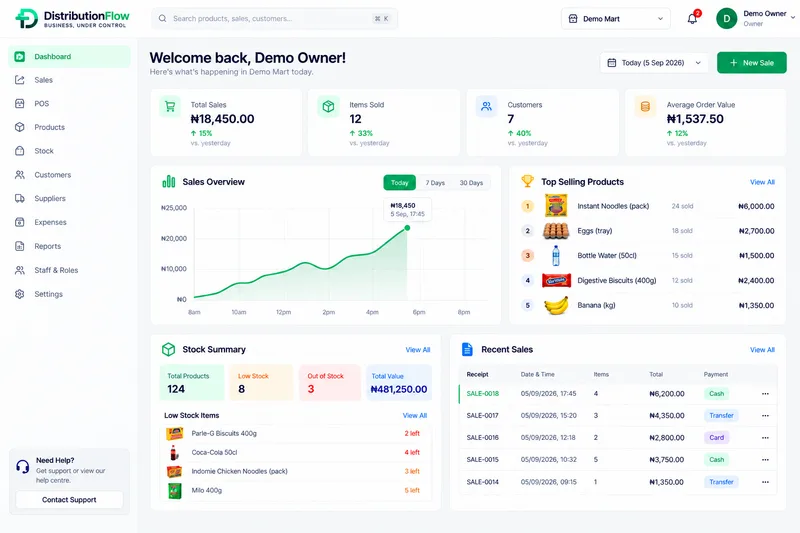Click the Instant Noodles product image
This screenshot has width=800, height=533.
pyautogui.click(x=556, y=206)
